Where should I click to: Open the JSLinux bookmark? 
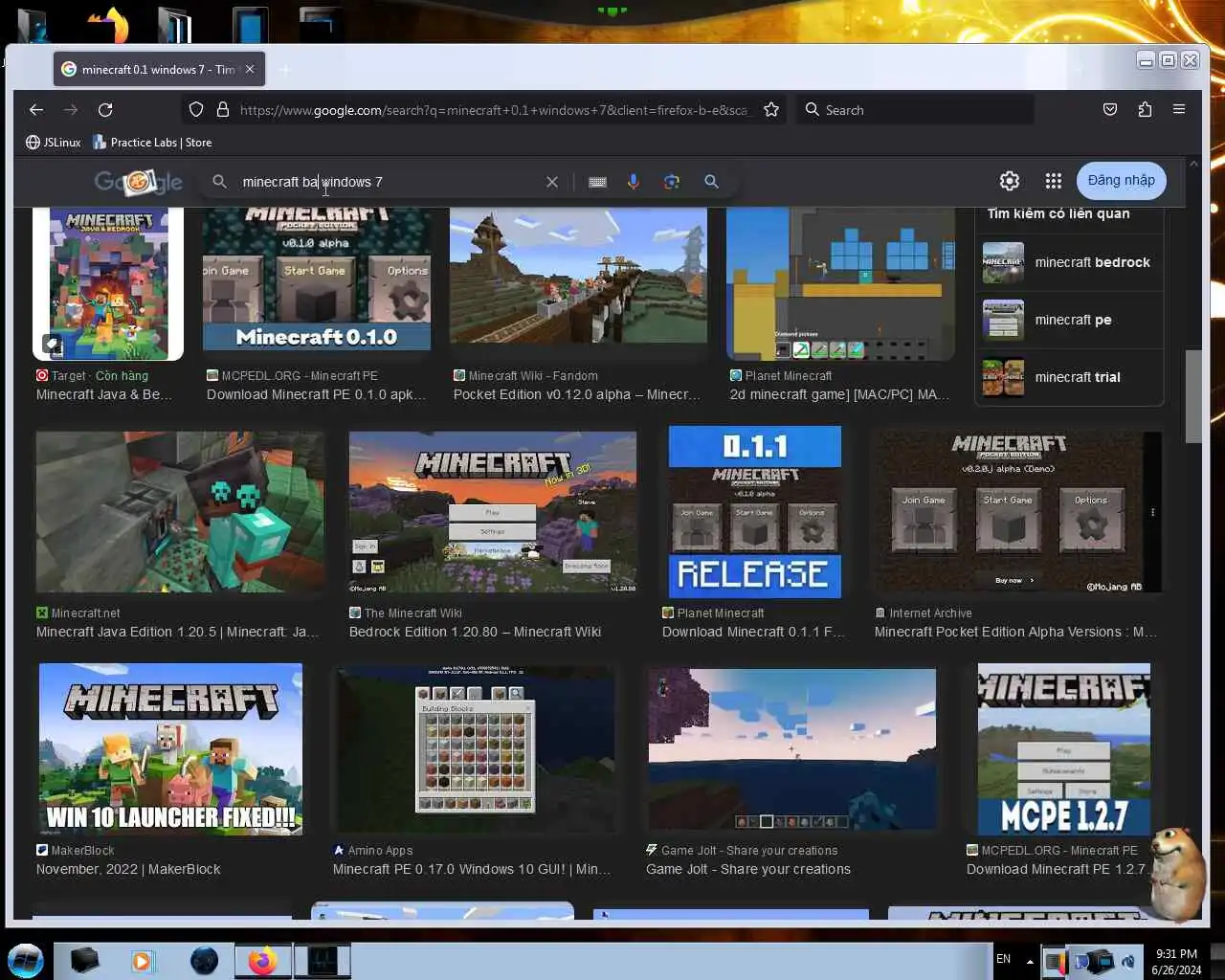54,143
